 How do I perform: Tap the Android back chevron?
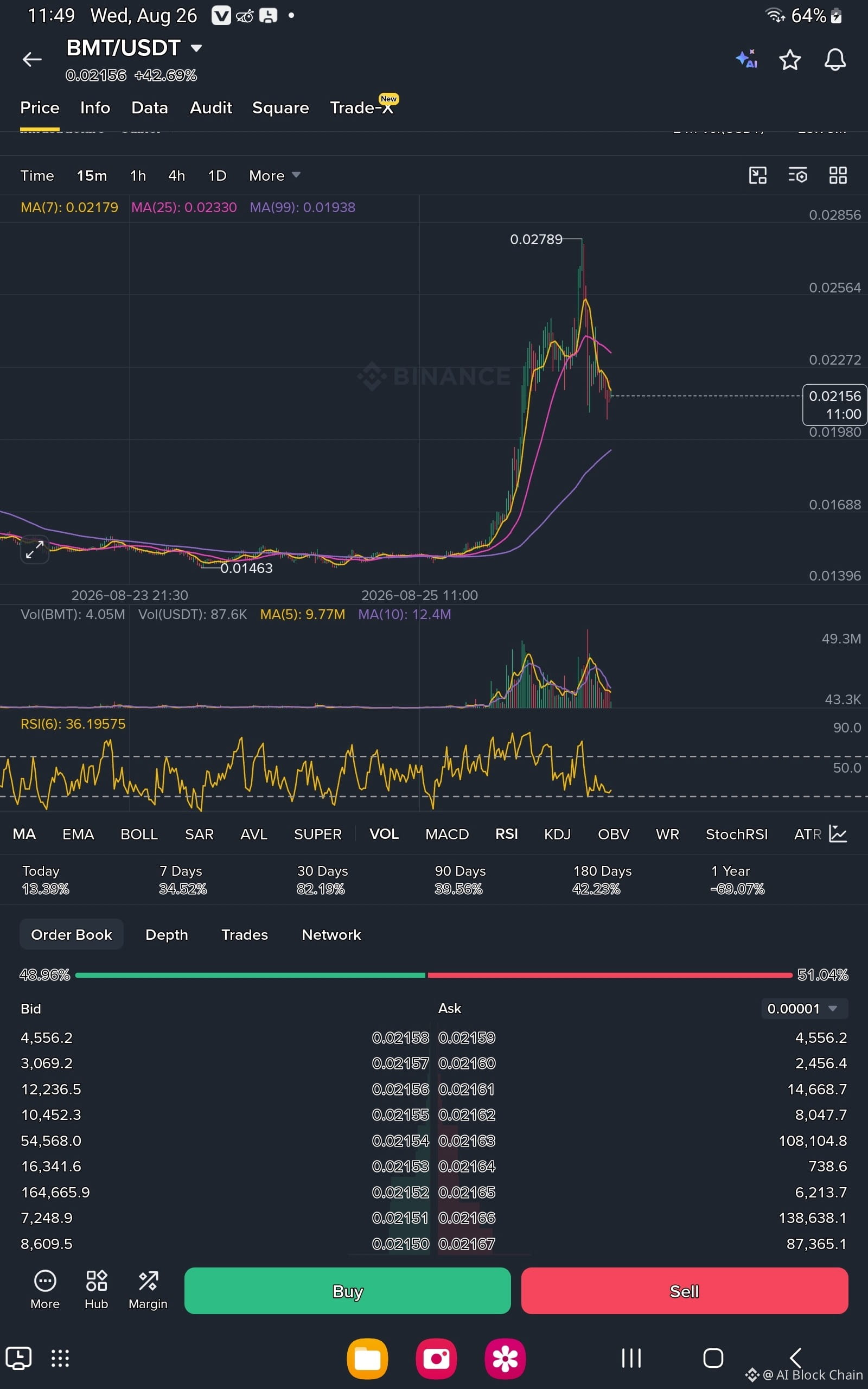click(x=796, y=1358)
